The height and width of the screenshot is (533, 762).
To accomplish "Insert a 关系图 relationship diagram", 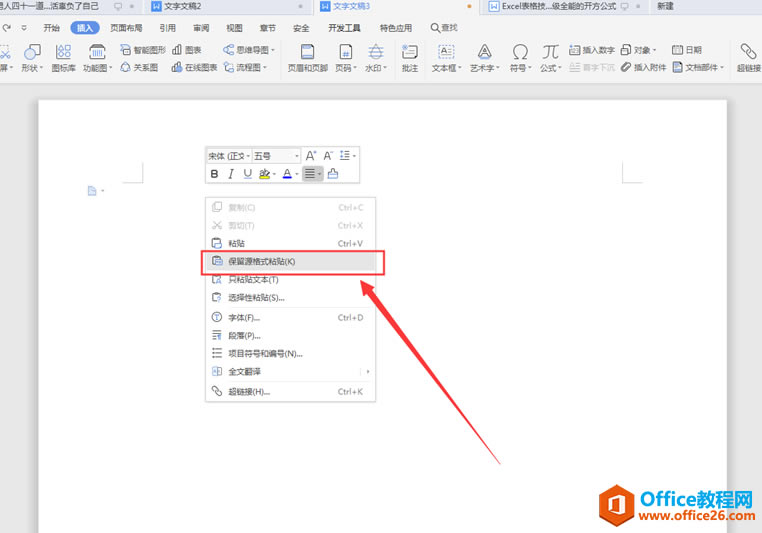I will point(139,68).
